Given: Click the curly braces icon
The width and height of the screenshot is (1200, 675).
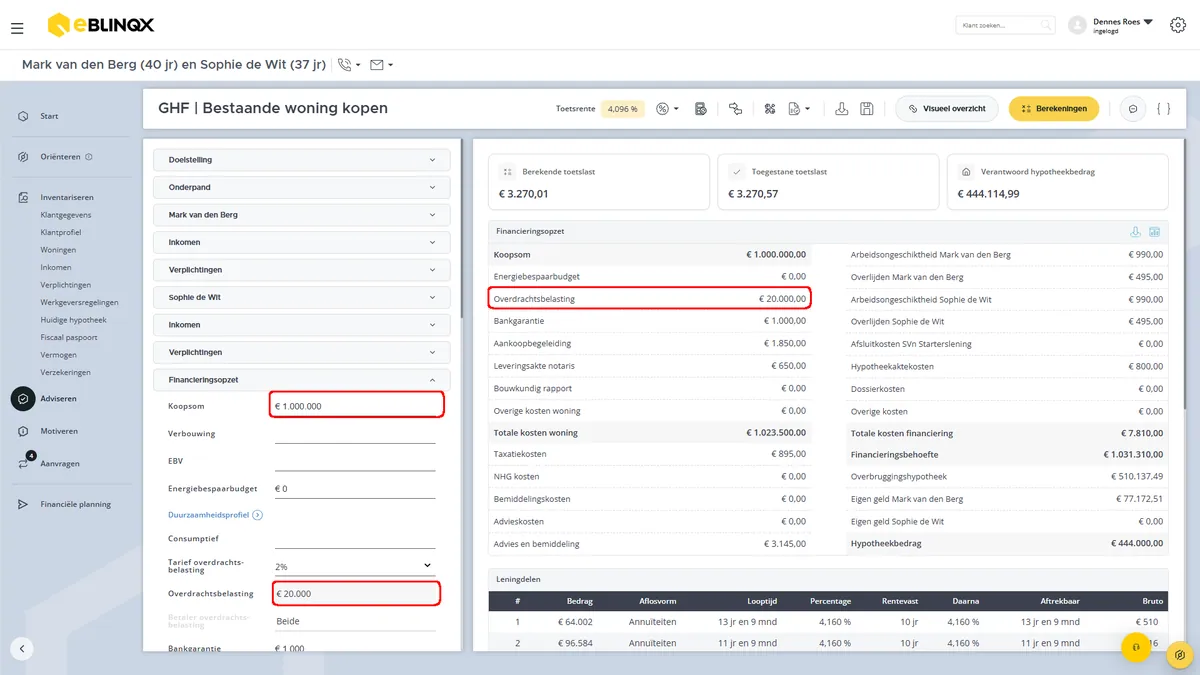Looking at the screenshot, I should pos(1163,108).
